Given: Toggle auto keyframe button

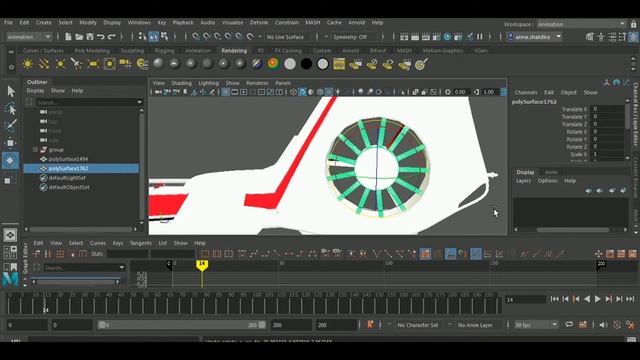Looking at the screenshot, I should [x=617, y=325].
